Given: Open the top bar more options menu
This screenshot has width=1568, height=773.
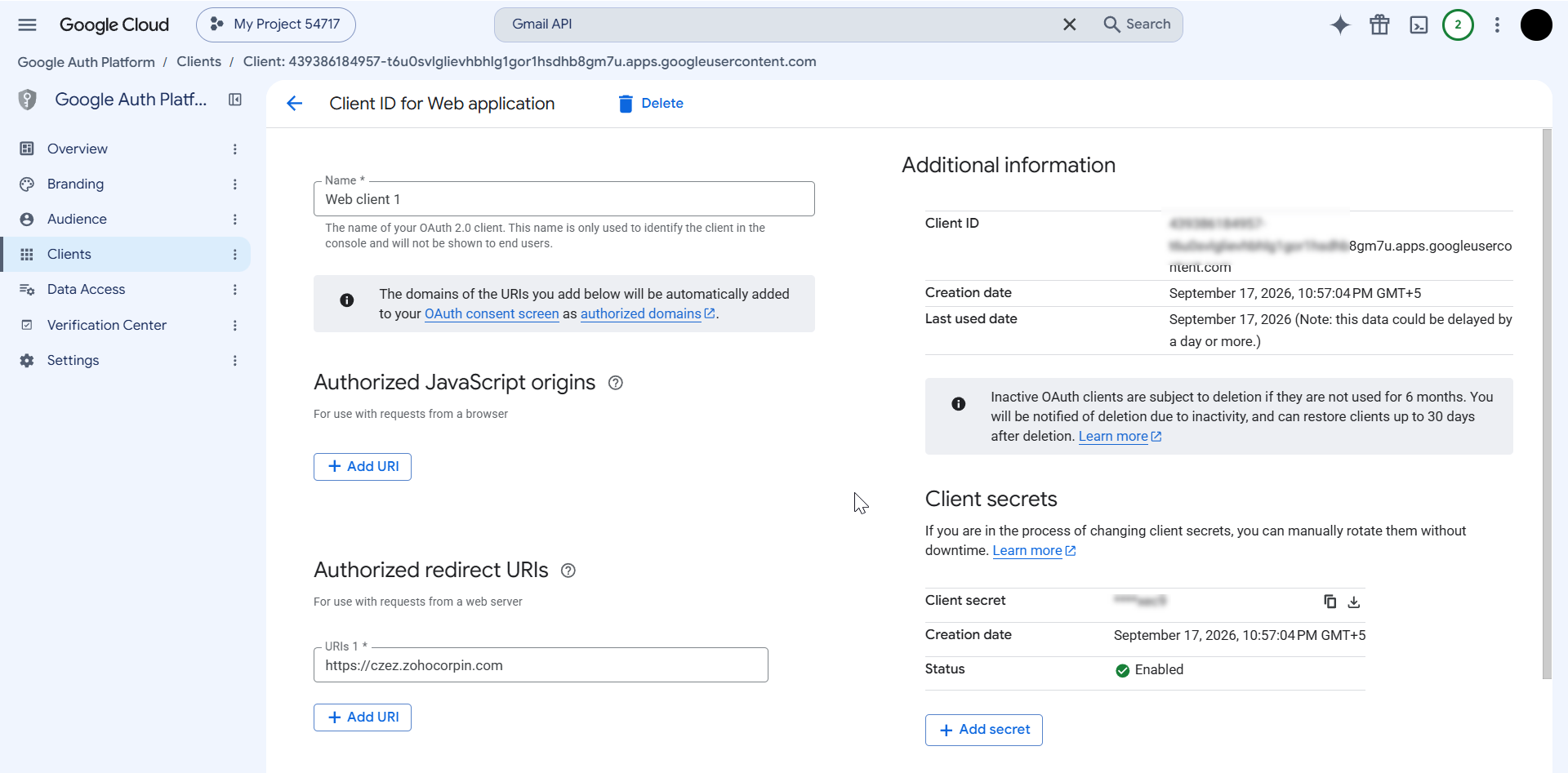Looking at the screenshot, I should [x=1497, y=25].
